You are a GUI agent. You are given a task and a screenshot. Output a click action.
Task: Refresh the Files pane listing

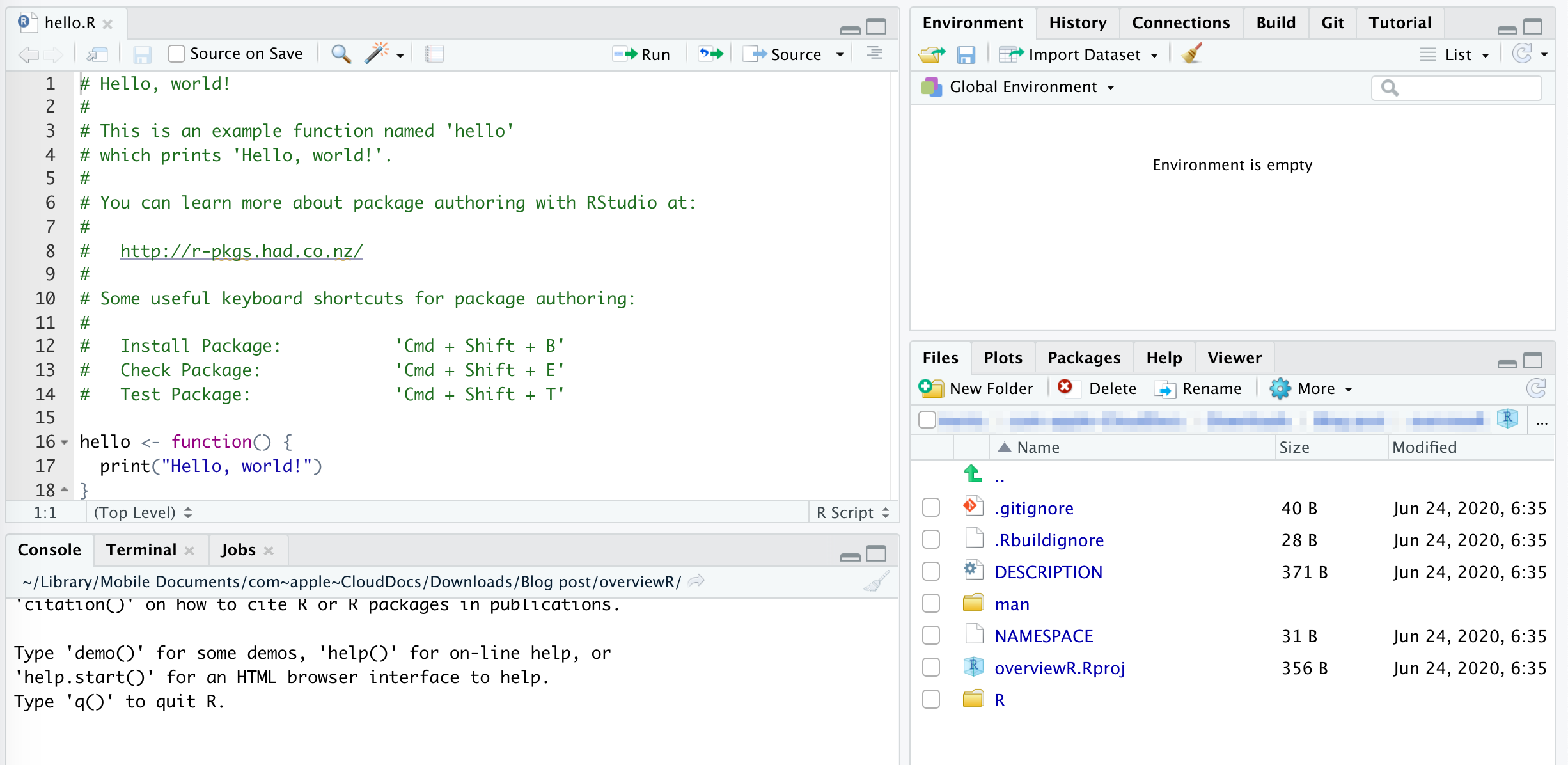[1536, 388]
